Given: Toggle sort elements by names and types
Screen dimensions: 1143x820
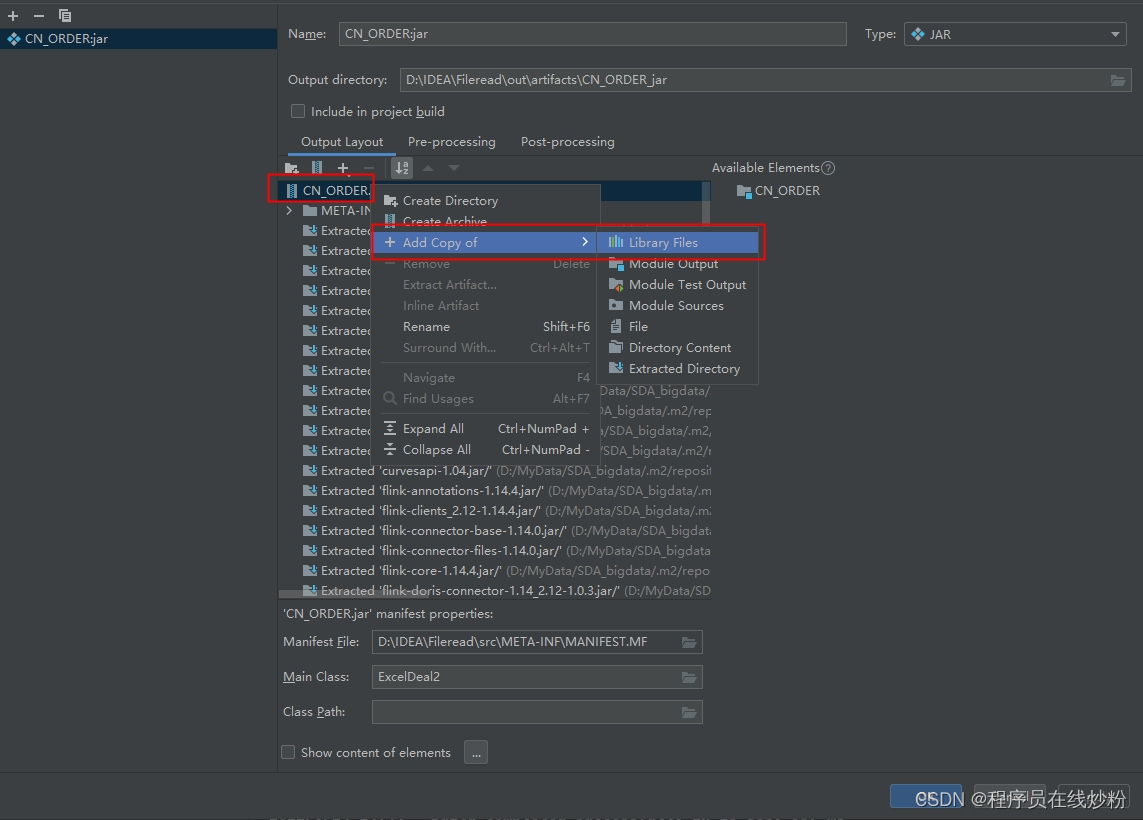Looking at the screenshot, I should tap(402, 168).
